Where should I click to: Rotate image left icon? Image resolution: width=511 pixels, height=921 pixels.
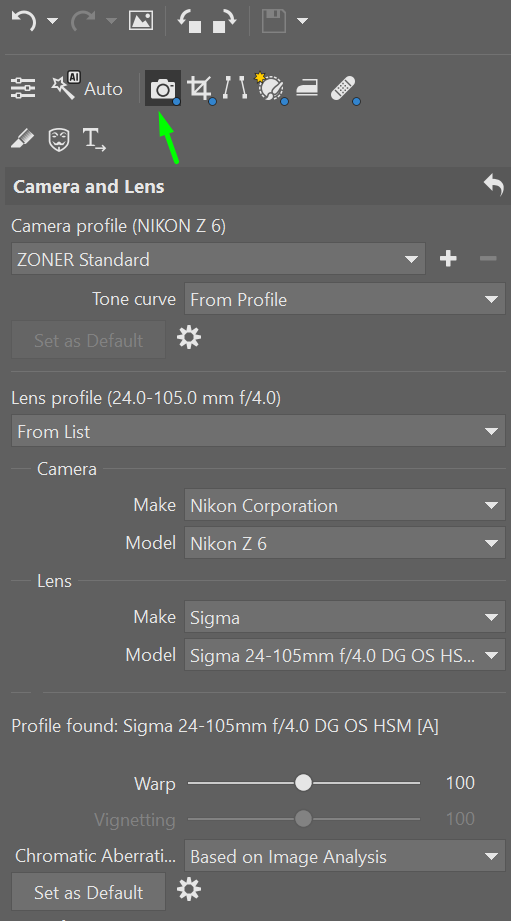[x=190, y=21]
